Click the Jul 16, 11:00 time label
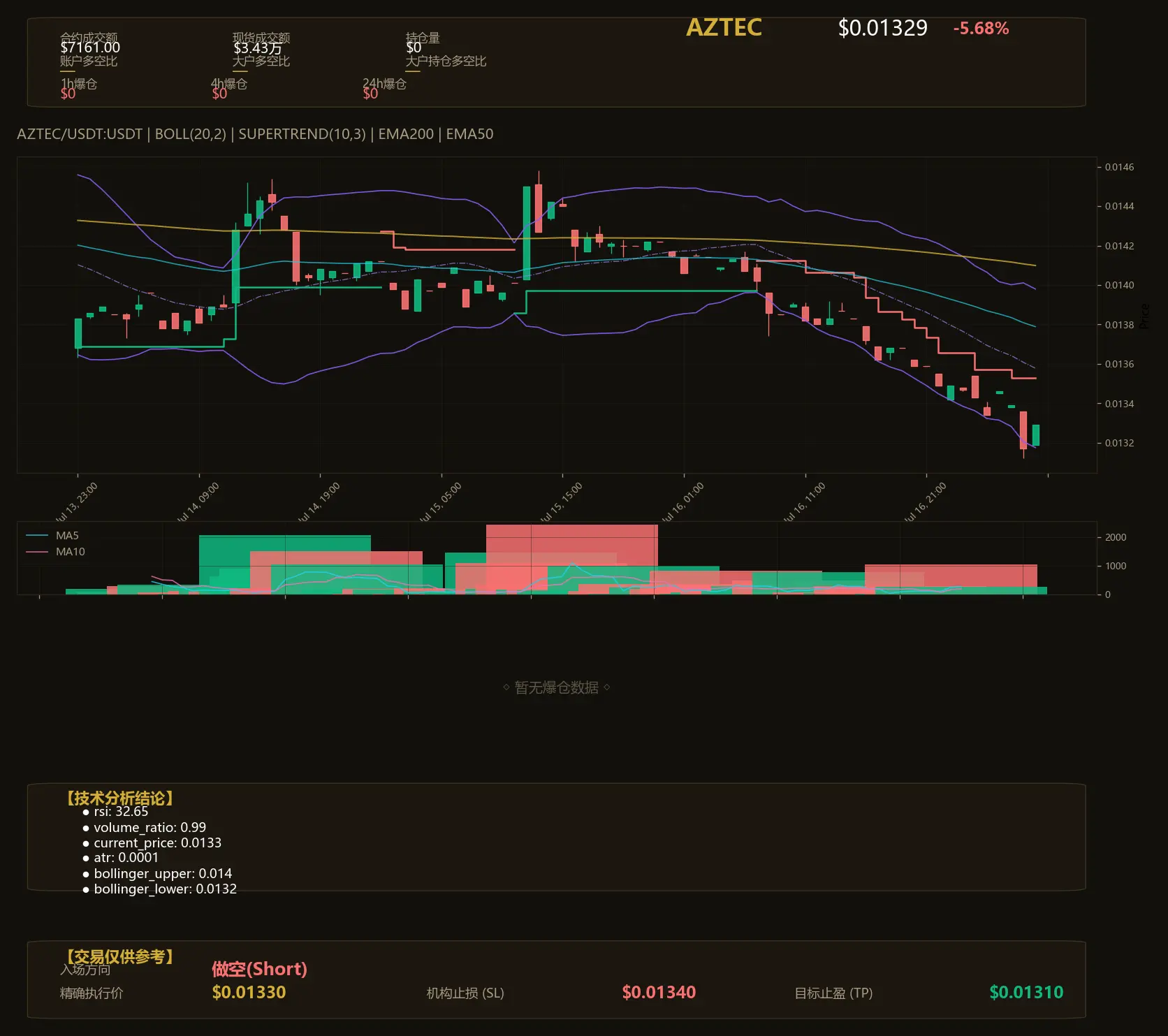The height and width of the screenshot is (1036, 1168). click(x=804, y=502)
